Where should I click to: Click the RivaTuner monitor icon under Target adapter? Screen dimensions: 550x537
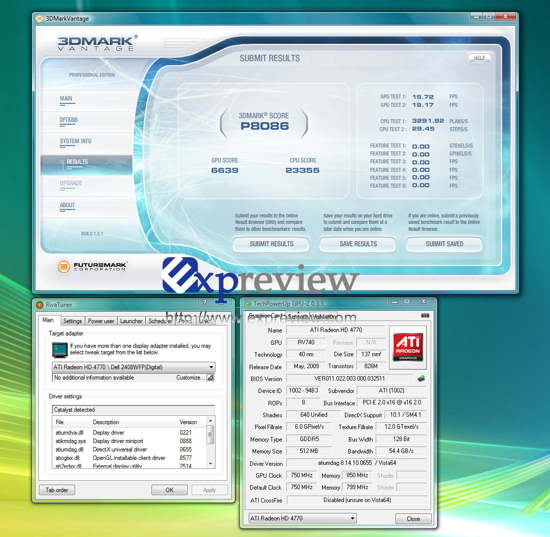(x=60, y=350)
